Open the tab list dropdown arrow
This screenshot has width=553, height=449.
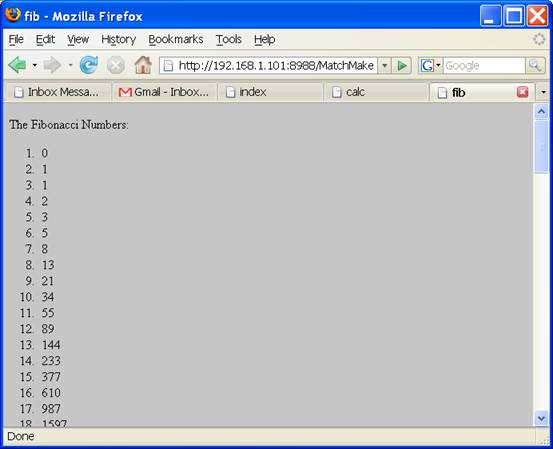tap(543, 92)
